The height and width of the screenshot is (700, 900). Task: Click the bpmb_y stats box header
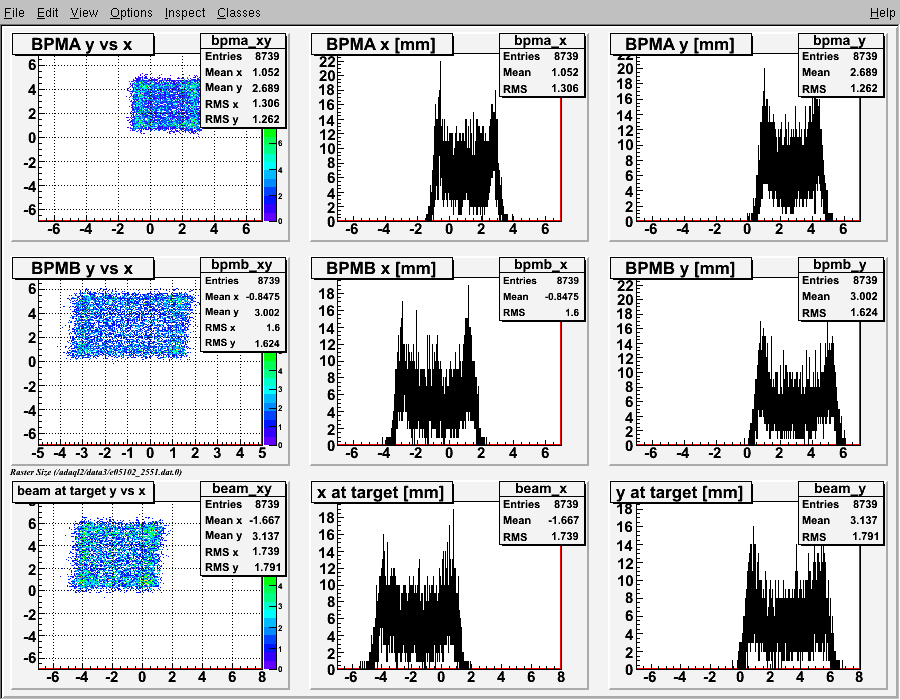(840, 265)
